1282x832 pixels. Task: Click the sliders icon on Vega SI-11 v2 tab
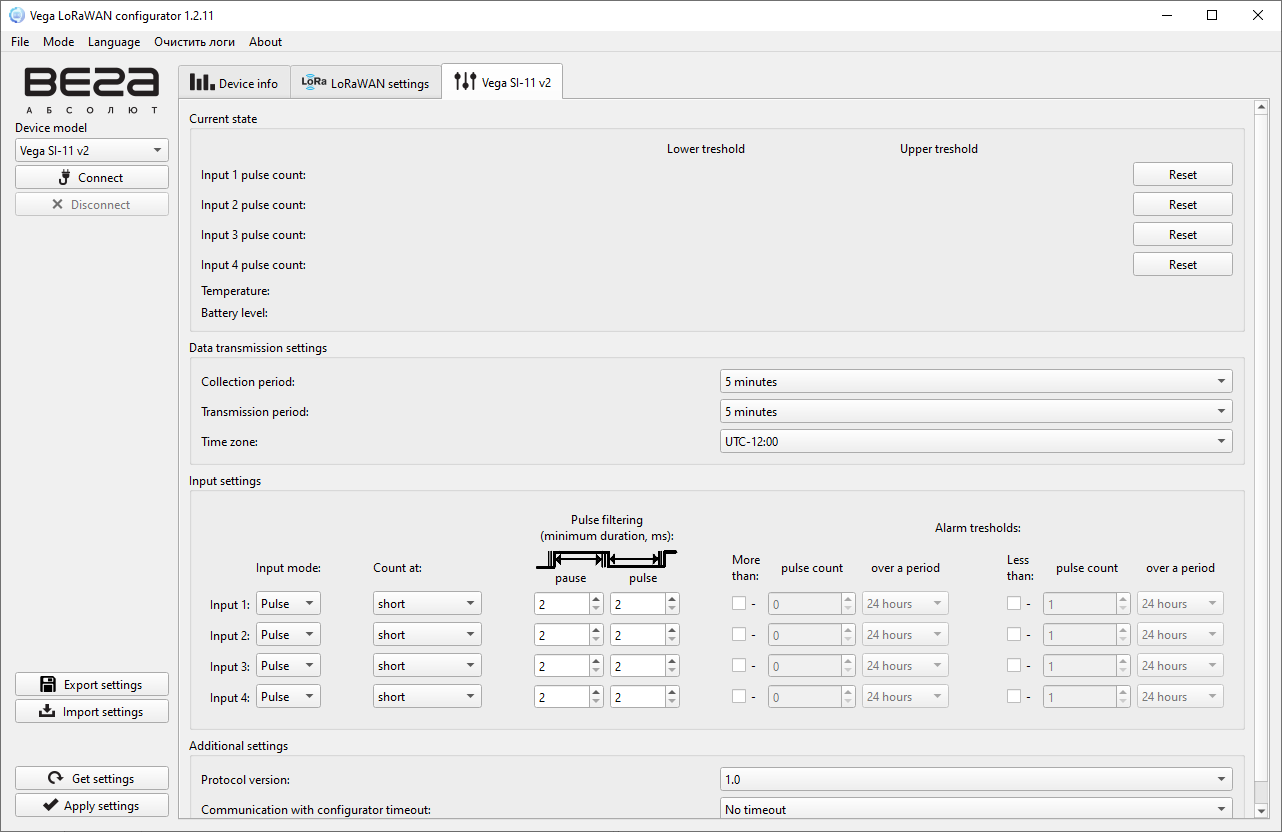tap(465, 82)
